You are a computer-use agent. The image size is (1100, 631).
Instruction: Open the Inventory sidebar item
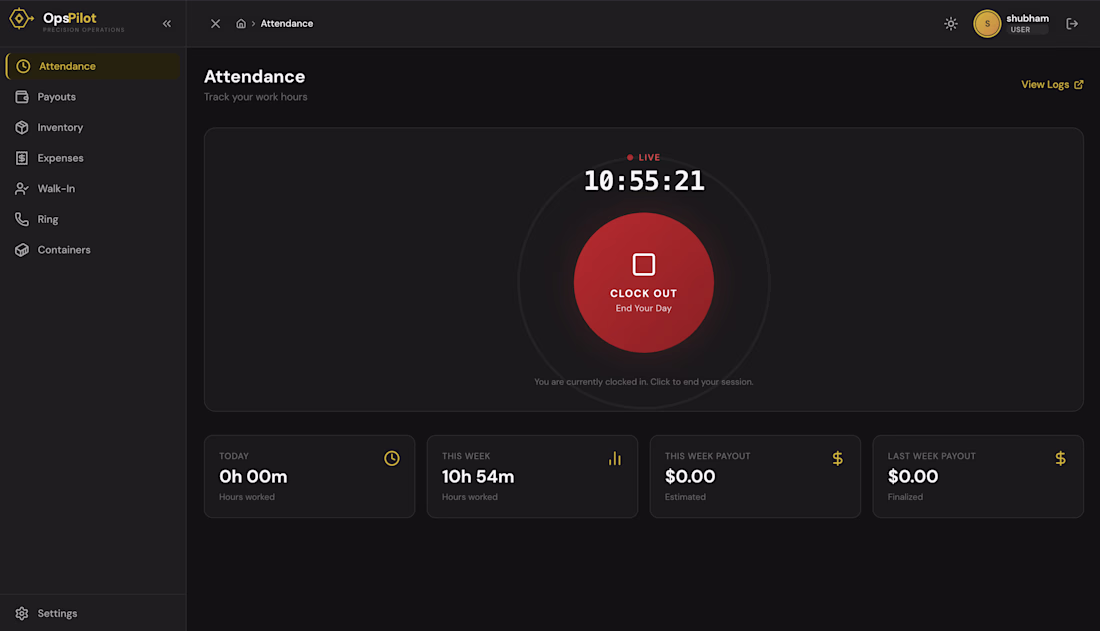click(x=93, y=128)
